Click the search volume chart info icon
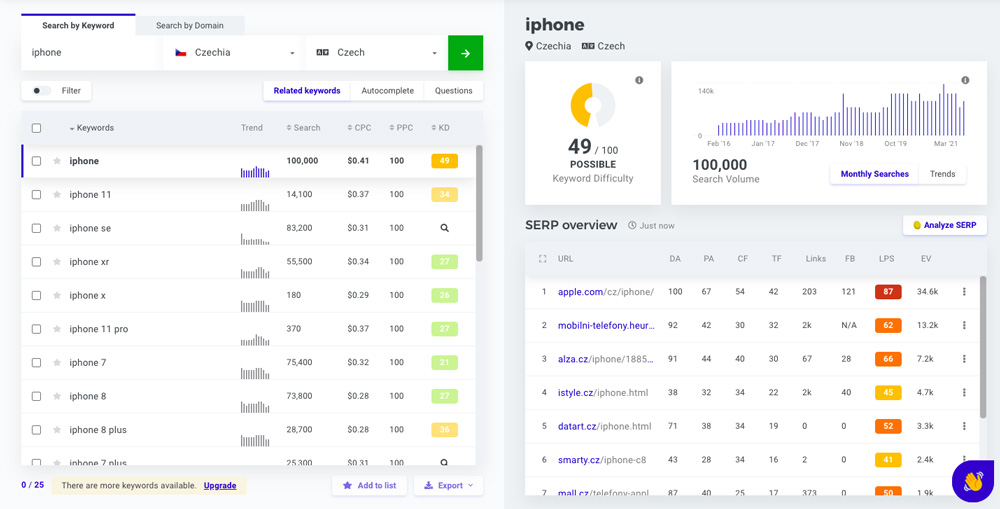The height and width of the screenshot is (509, 1000). point(965,80)
